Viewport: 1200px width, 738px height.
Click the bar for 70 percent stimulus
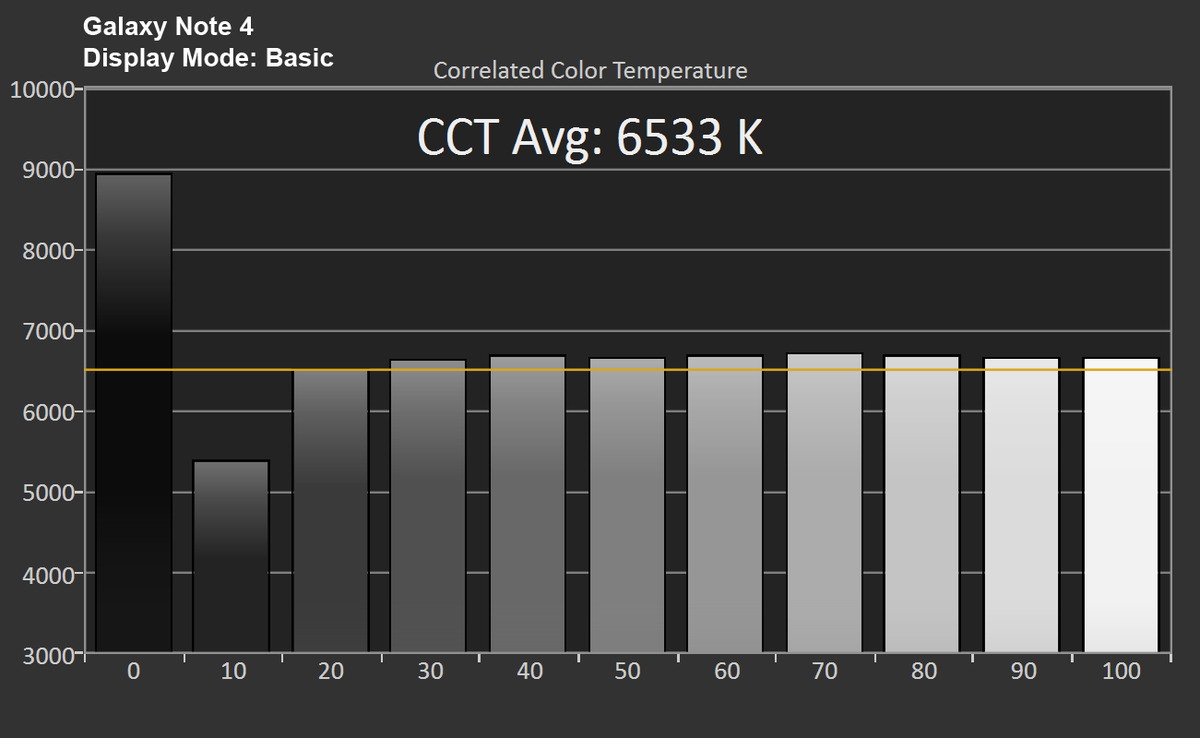click(x=825, y=503)
